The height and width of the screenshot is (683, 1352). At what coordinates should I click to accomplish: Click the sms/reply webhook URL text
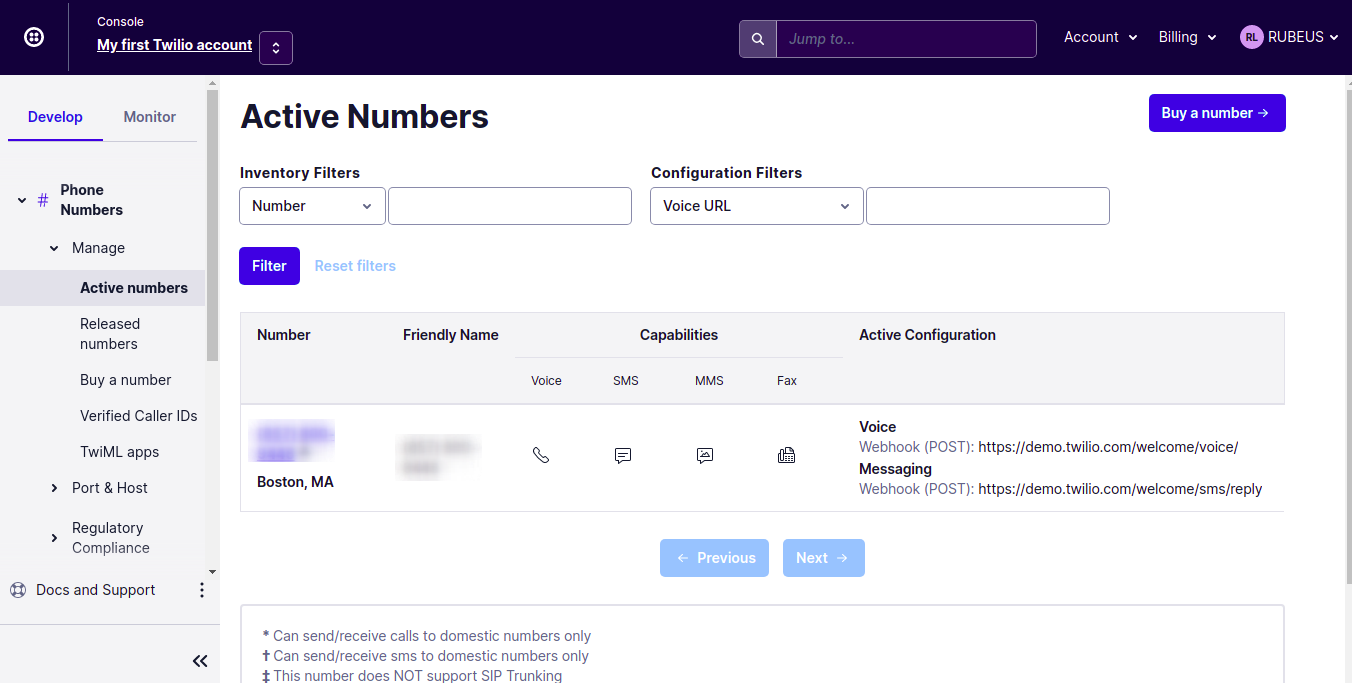[1120, 489]
